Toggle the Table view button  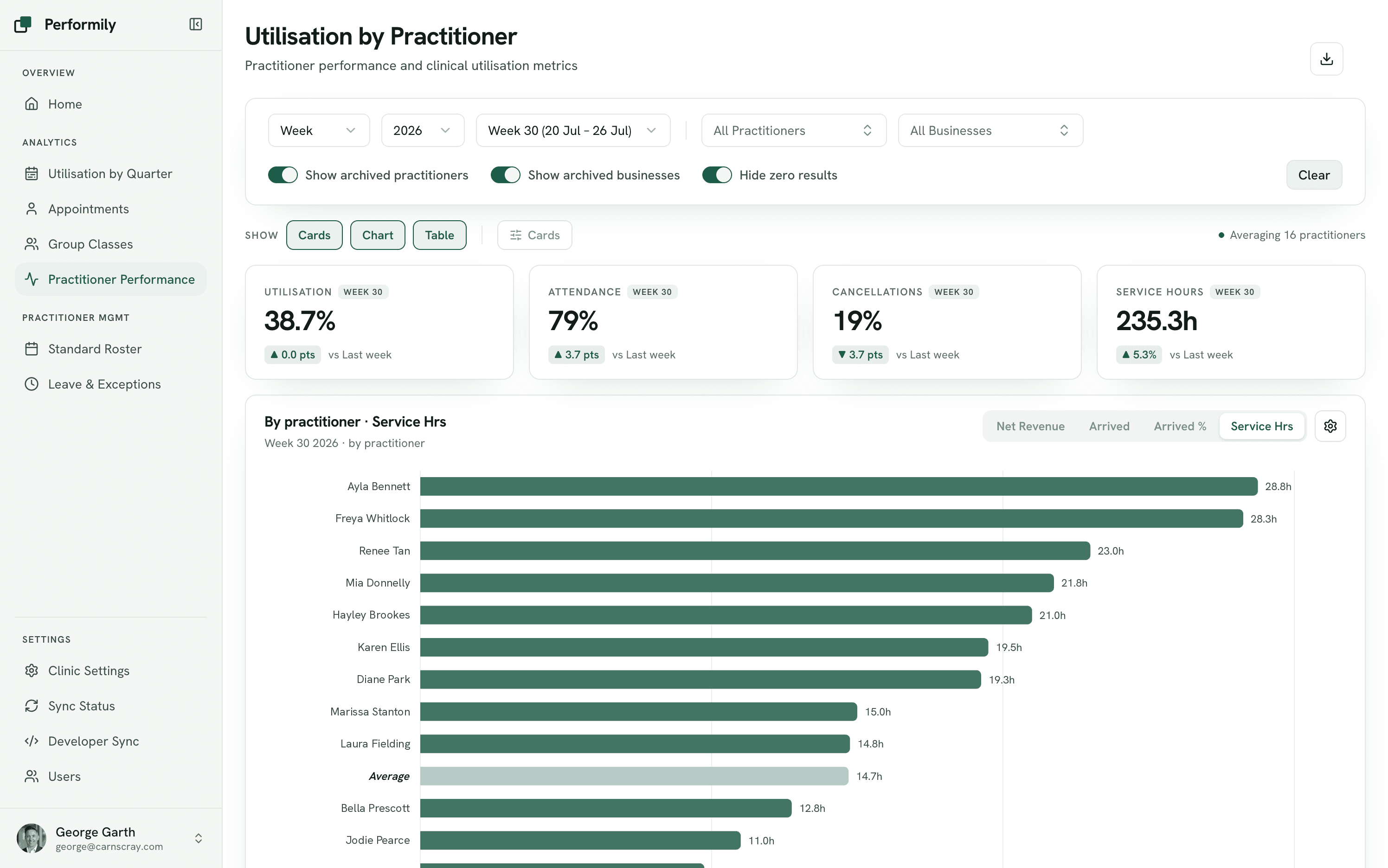[439, 235]
